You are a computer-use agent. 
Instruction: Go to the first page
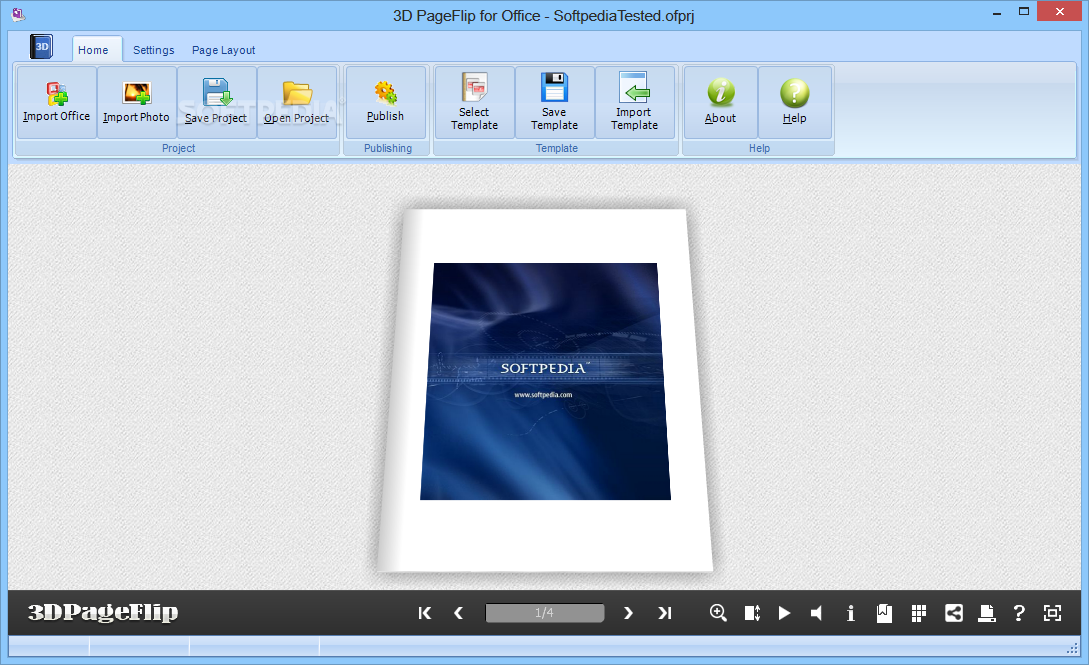pyautogui.click(x=425, y=613)
